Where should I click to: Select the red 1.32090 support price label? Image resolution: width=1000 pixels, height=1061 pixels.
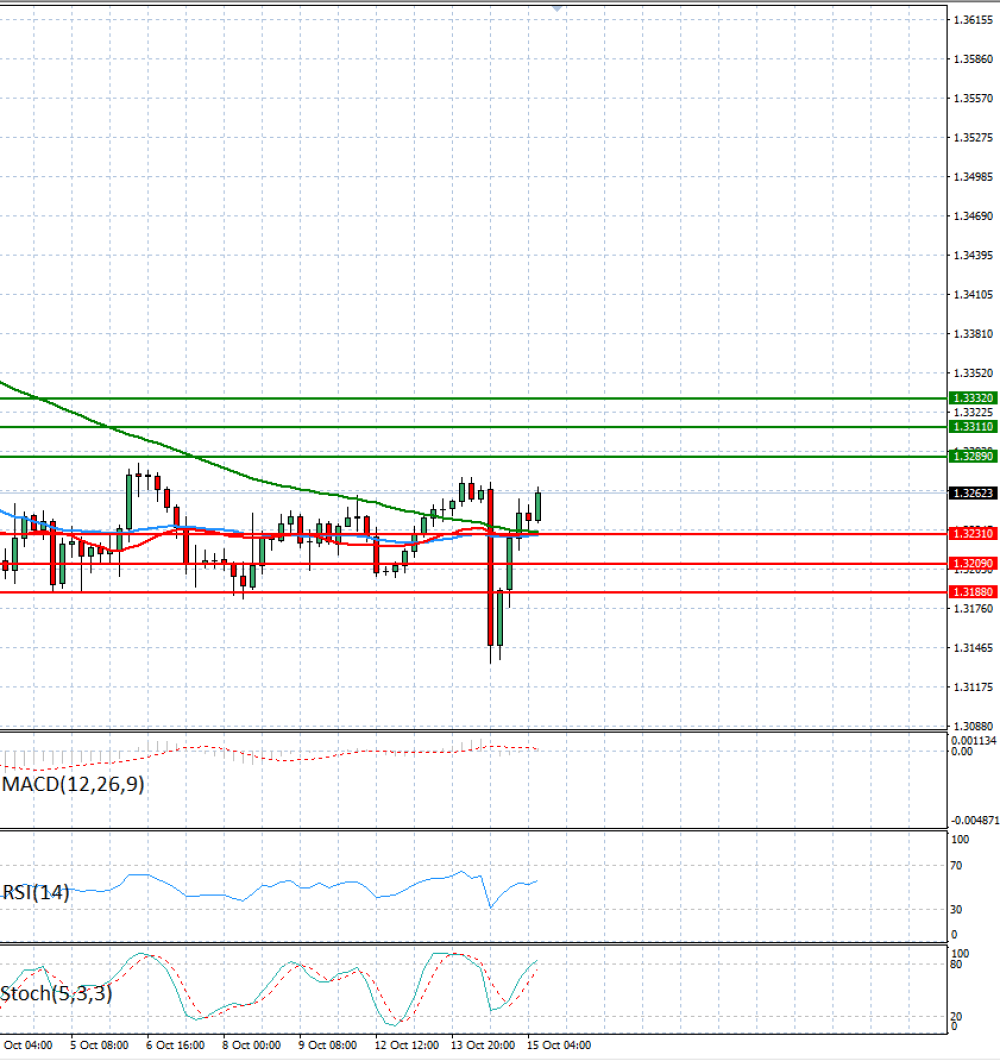coord(973,563)
